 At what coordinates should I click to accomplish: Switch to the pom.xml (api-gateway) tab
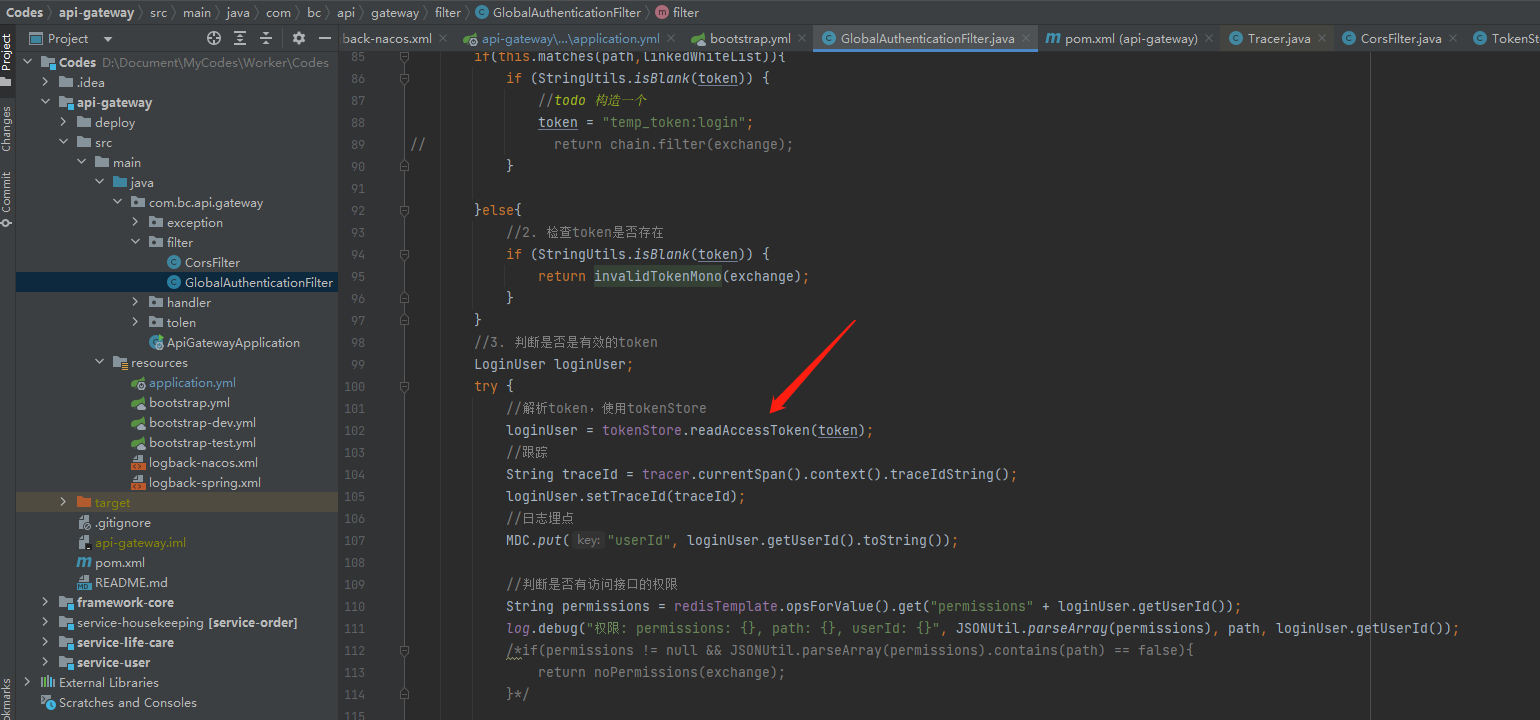1130,38
